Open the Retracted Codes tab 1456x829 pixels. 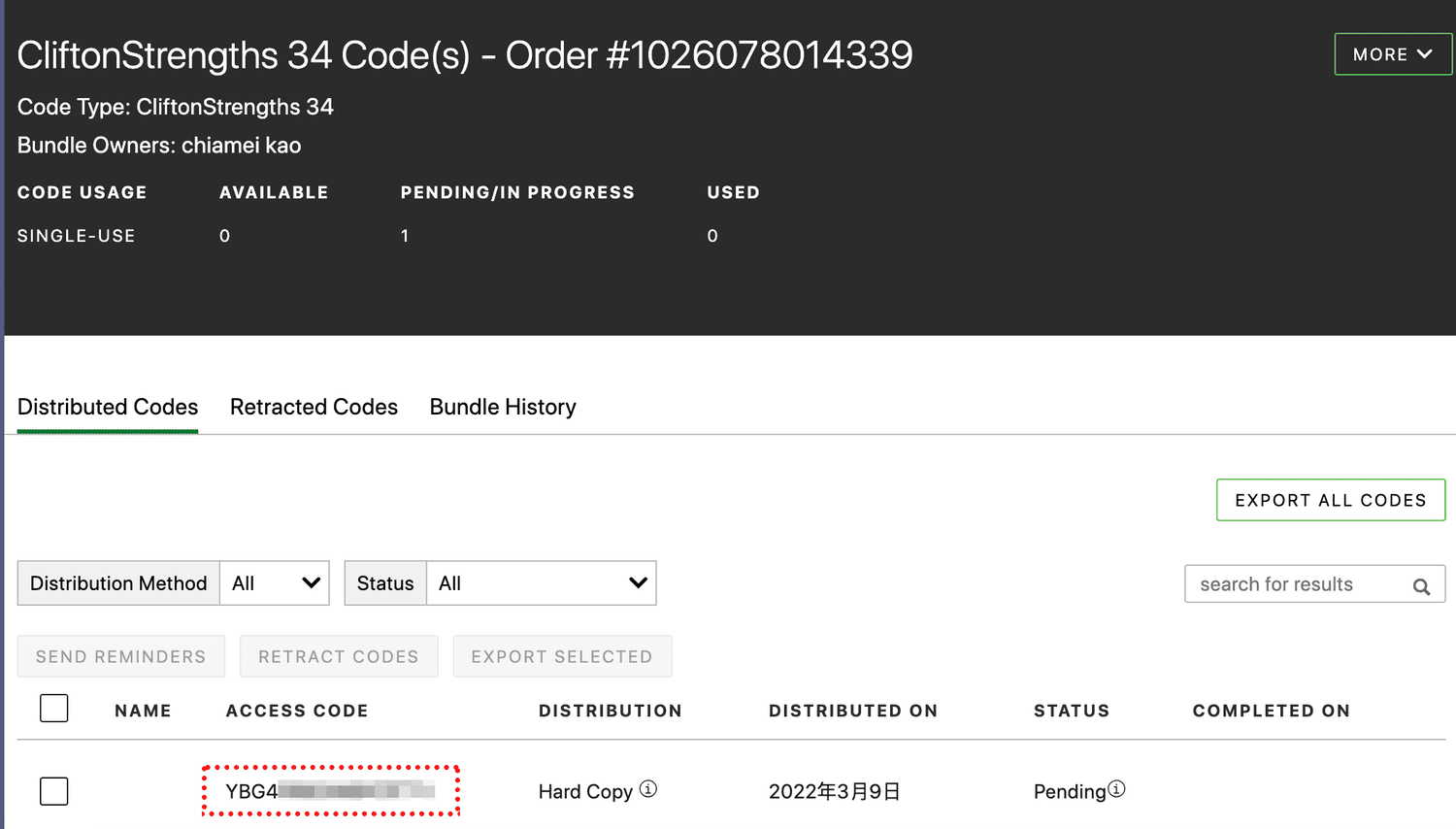tap(314, 407)
